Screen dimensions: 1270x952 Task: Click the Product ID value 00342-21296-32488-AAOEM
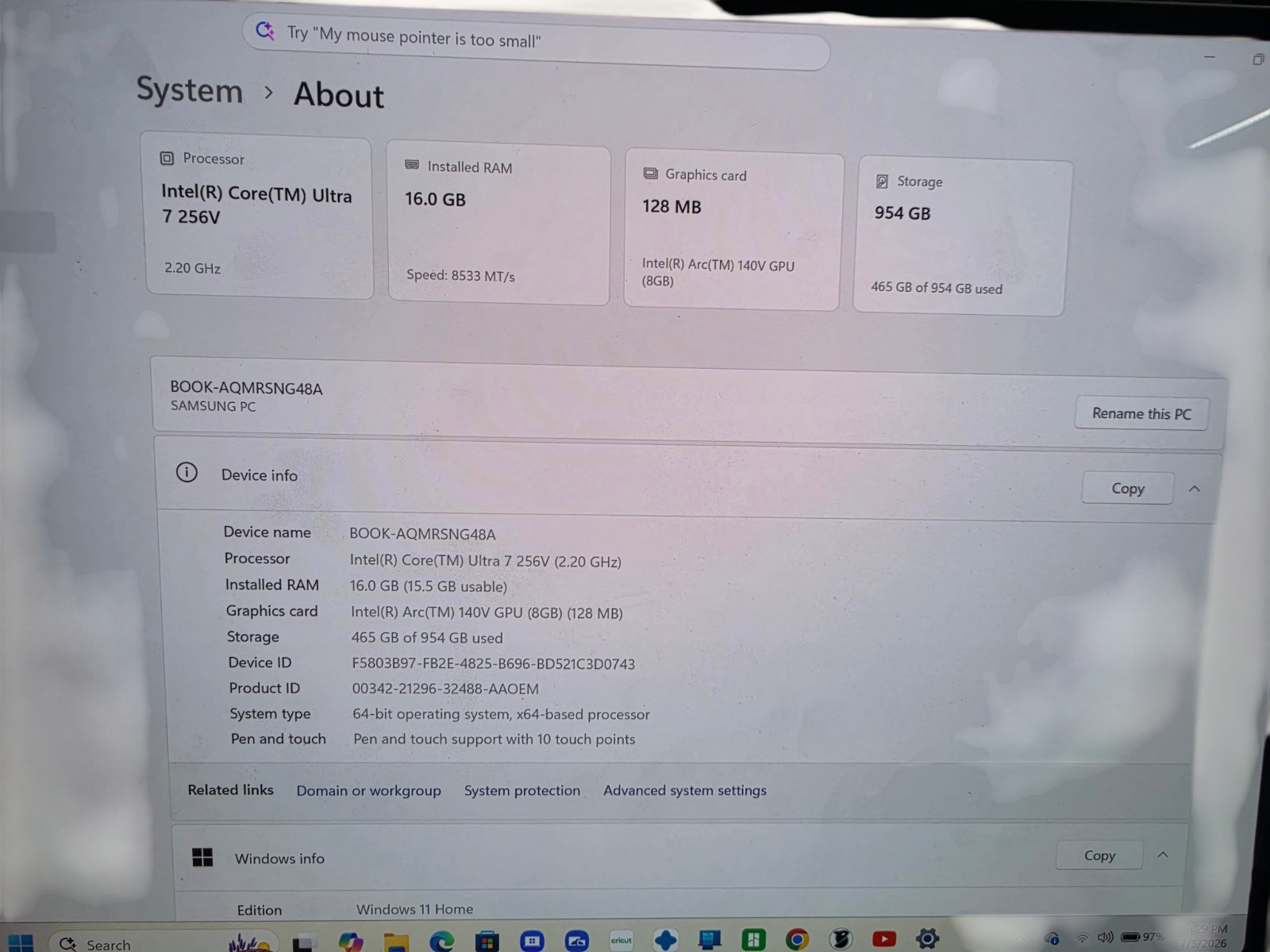(x=445, y=689)
